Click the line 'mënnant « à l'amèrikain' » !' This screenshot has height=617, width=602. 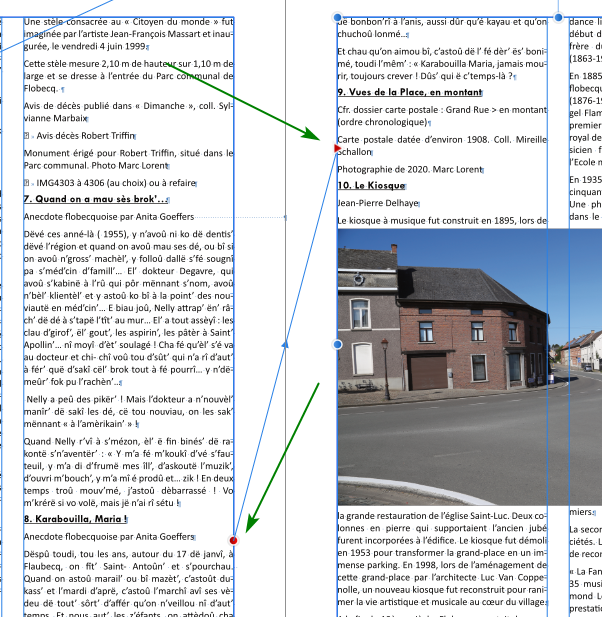coord(81,424)
